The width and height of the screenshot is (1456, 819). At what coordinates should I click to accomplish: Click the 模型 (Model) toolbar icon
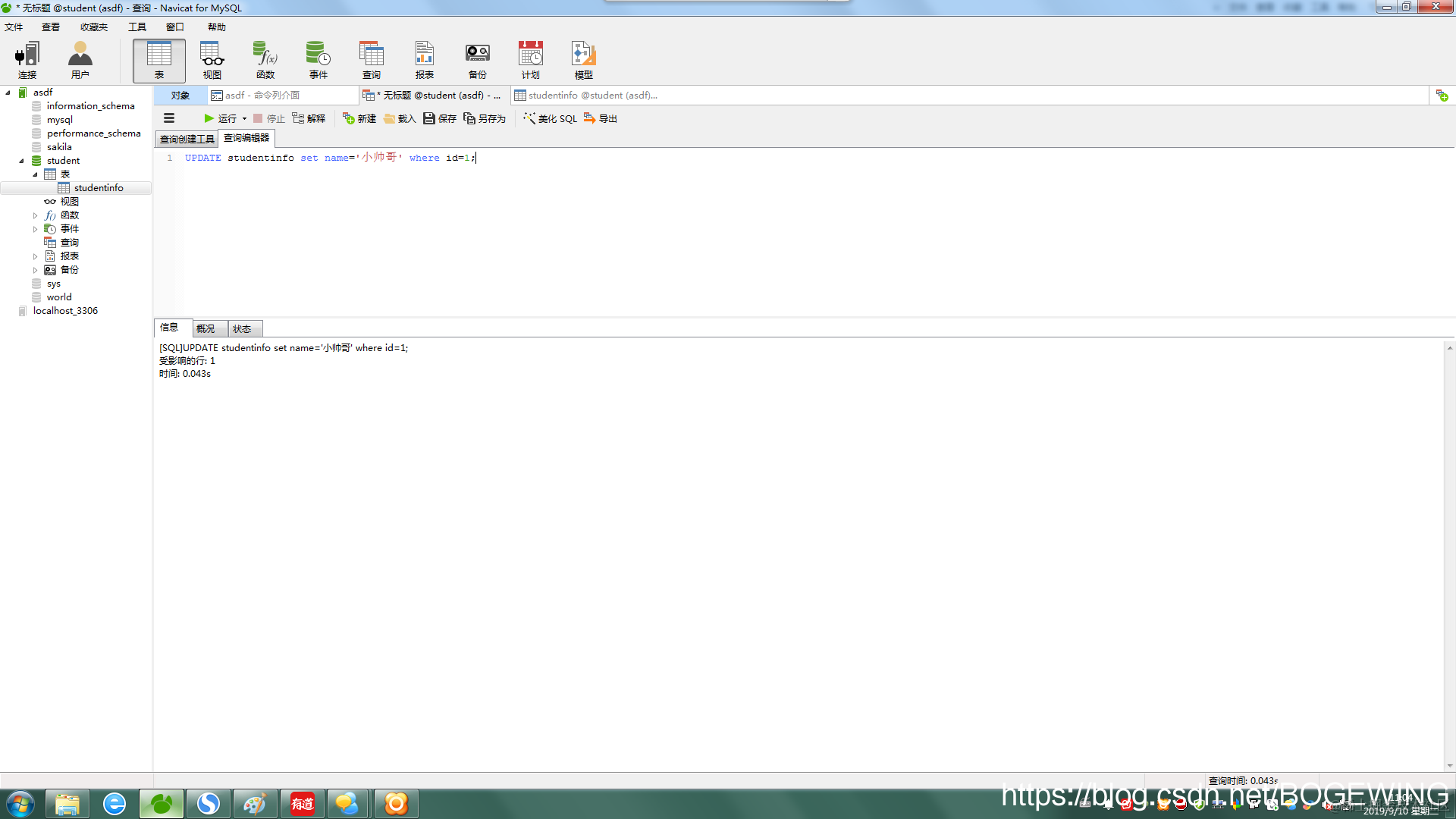[x=584, y=60]
